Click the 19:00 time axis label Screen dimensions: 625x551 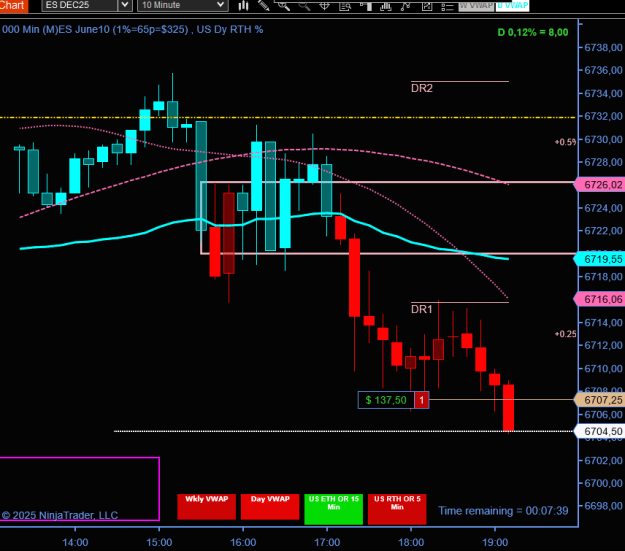click(x=495, y=542)
